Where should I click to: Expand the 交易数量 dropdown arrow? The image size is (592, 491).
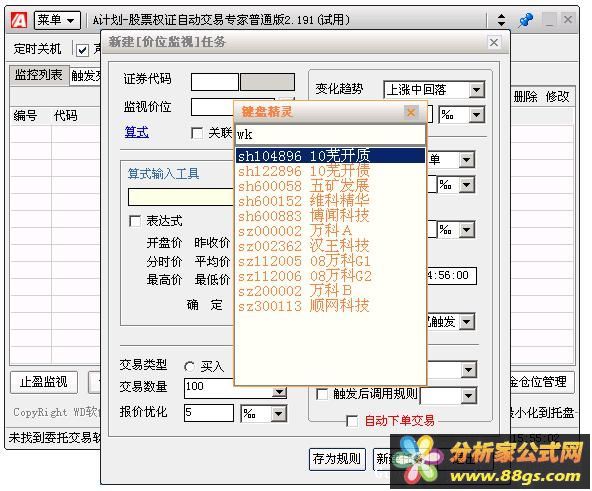point(279,392)
